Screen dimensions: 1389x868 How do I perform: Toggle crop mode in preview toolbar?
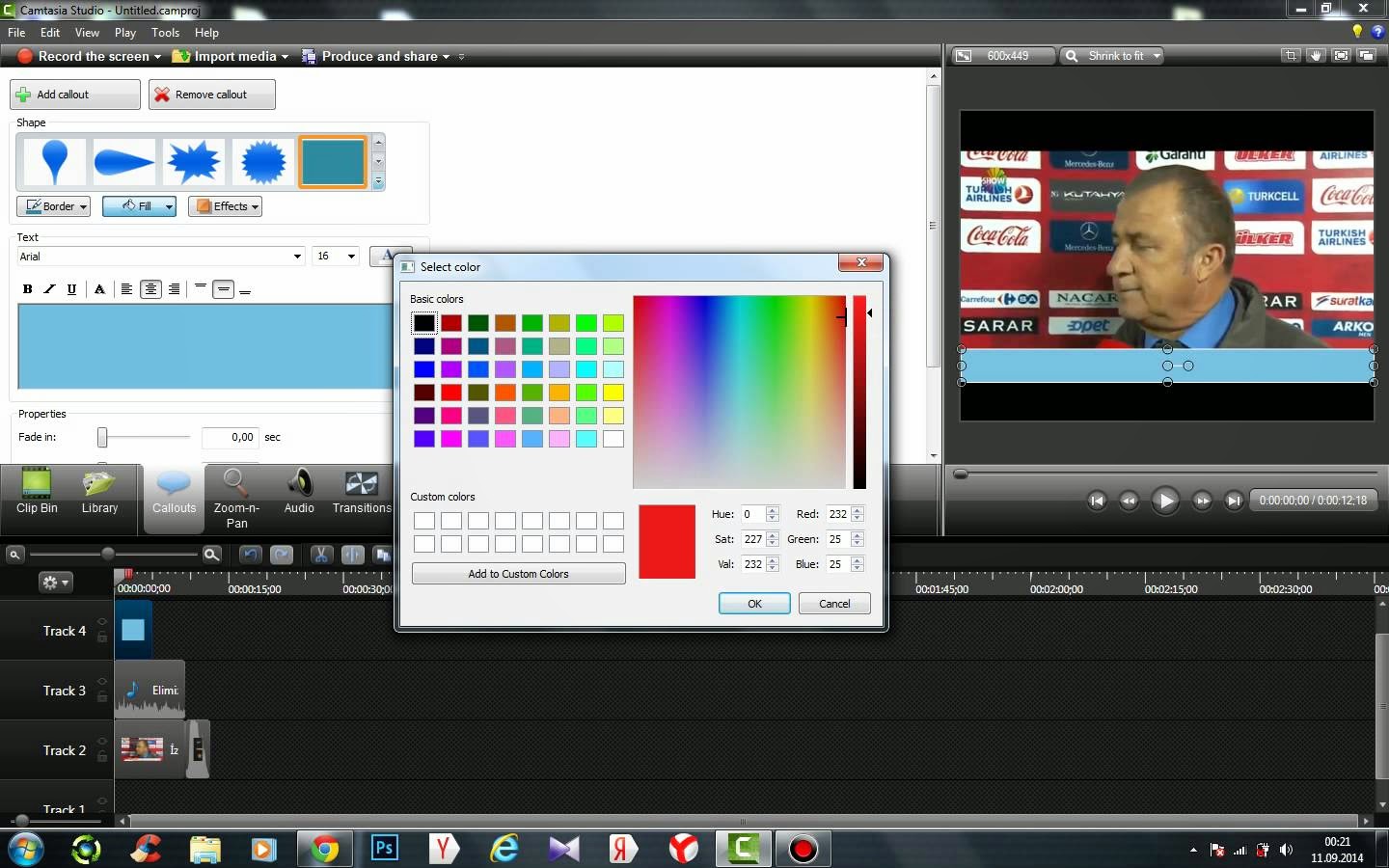(1291, 56)
